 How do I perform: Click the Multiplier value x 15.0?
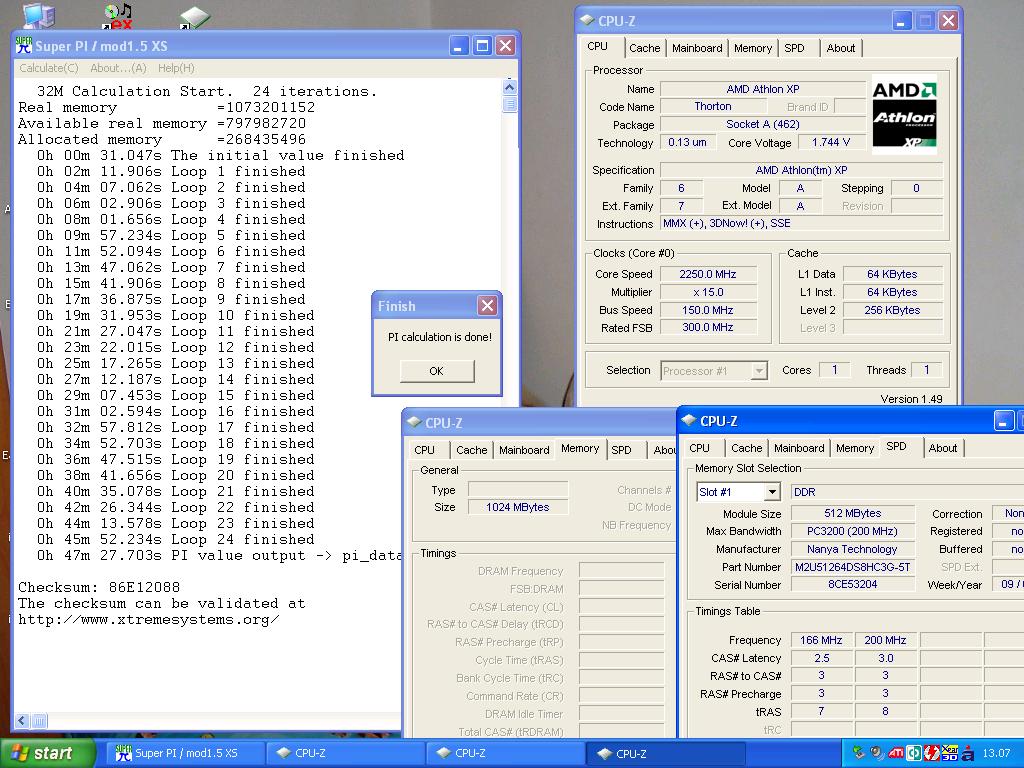(708, 292)
